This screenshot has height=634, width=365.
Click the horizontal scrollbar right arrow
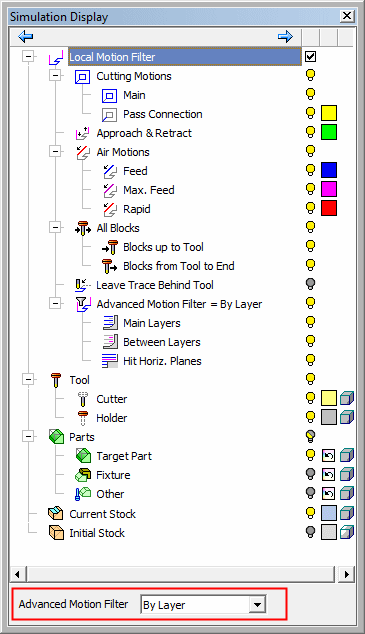346,574
